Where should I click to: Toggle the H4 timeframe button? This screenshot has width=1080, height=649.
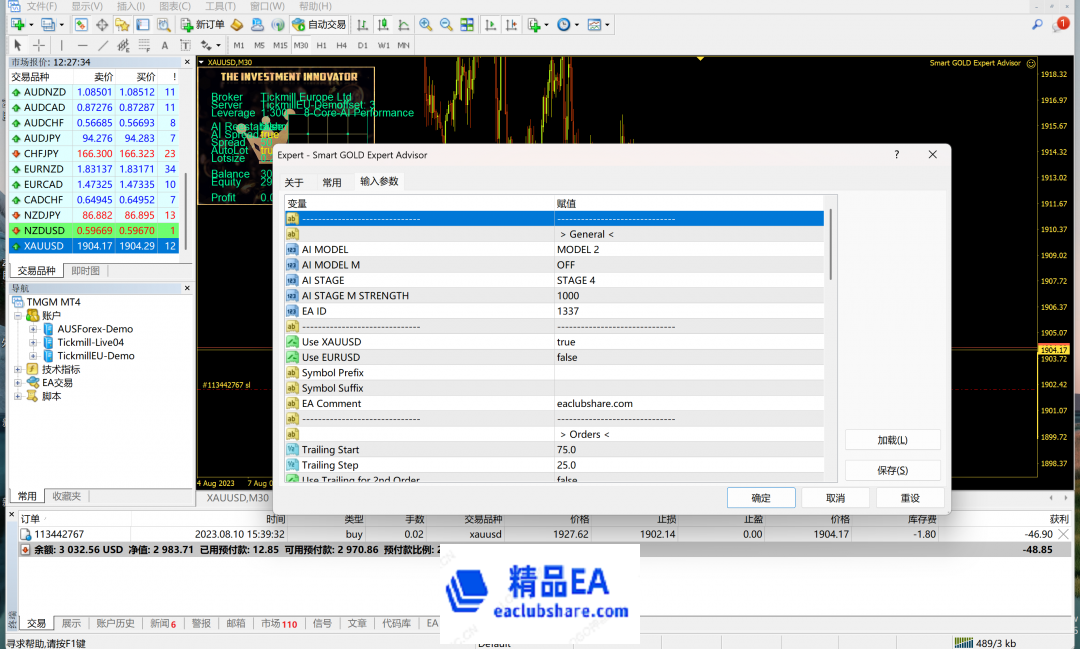(x=342, y=45)
